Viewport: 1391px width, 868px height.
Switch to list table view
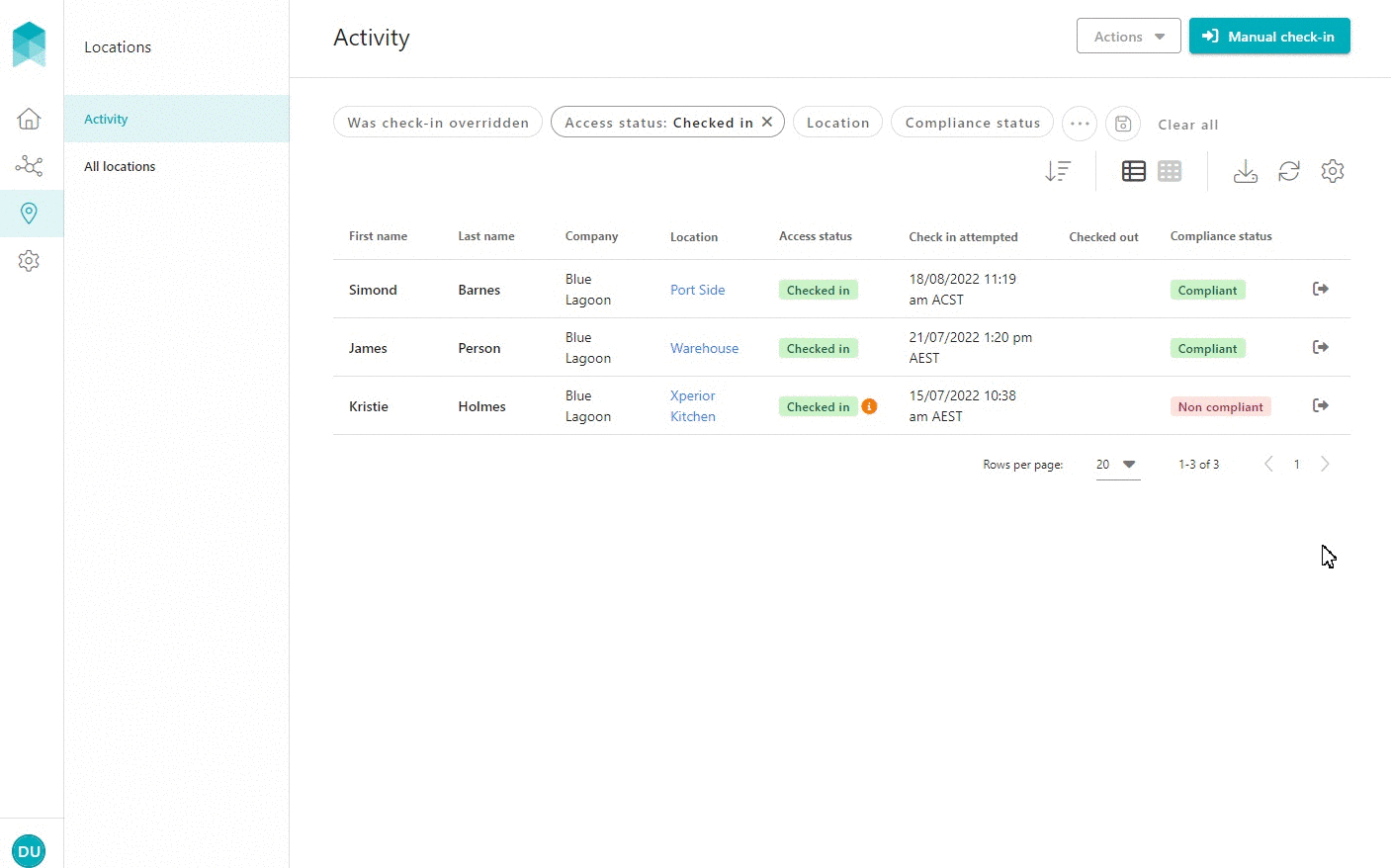click(x=1134, y=171)
